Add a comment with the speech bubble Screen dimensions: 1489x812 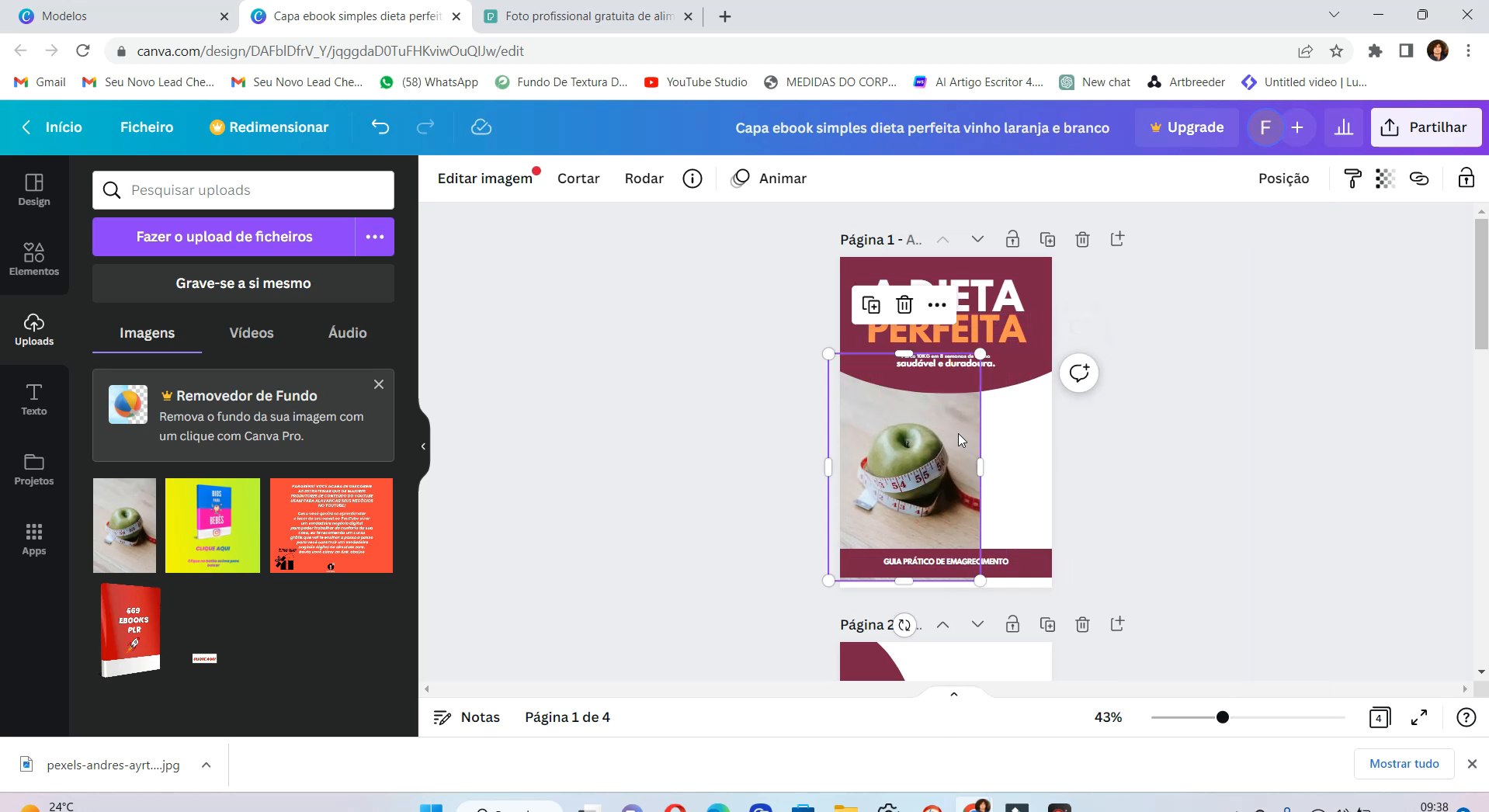(1081, 373)
